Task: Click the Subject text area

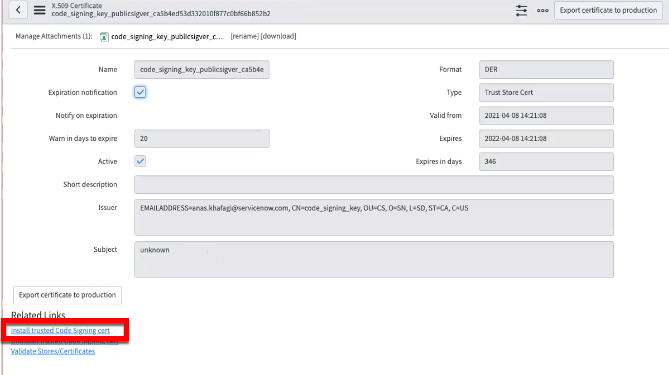Action: tap(374, 259)
